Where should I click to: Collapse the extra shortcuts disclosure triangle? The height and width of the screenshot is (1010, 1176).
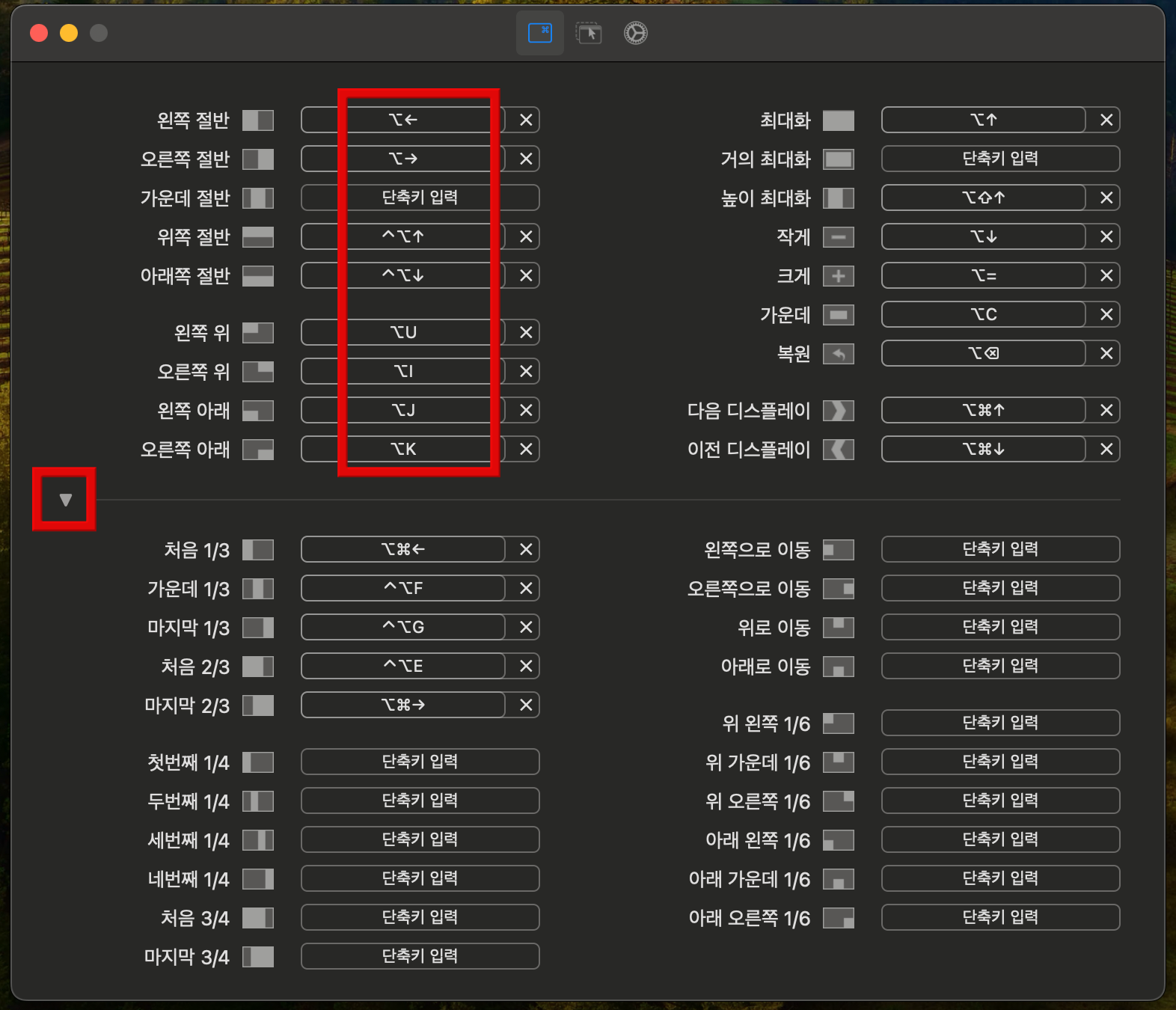tap(65, 500)
